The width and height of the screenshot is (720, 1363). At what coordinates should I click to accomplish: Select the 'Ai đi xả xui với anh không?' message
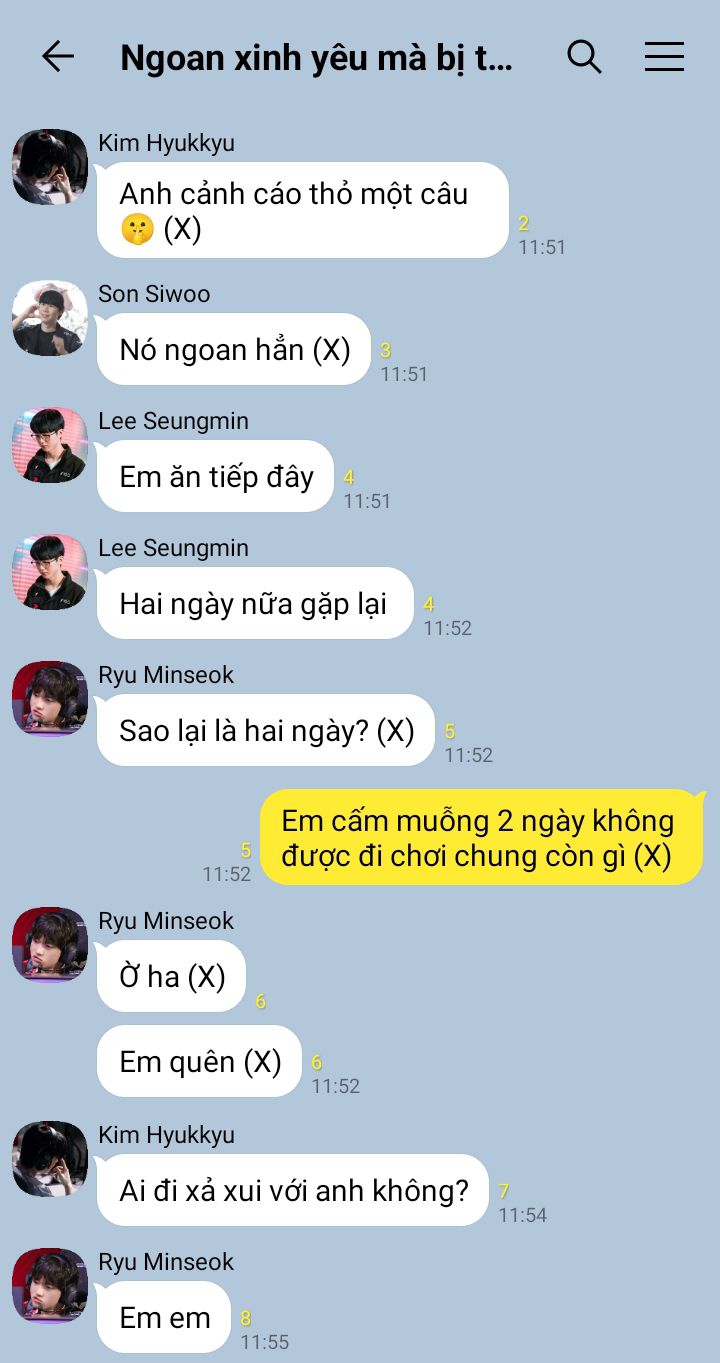(293, 1190)
